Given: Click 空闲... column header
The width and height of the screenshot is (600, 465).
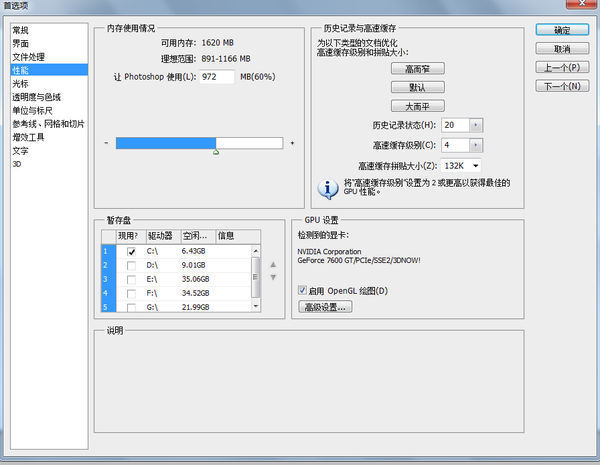Looking at the screenshot, I should pos(198,236).
